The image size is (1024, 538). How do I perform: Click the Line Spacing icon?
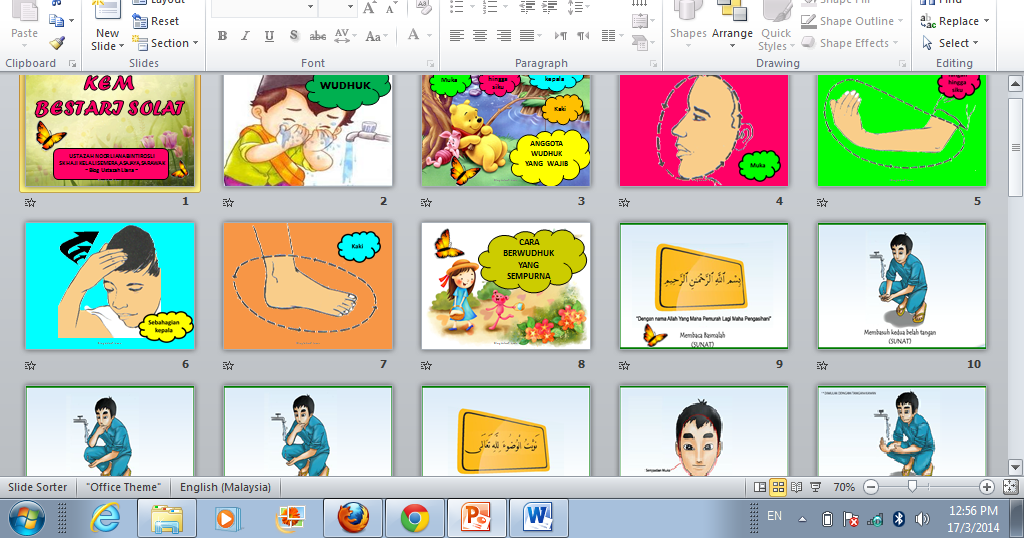[x=577, y=8]
